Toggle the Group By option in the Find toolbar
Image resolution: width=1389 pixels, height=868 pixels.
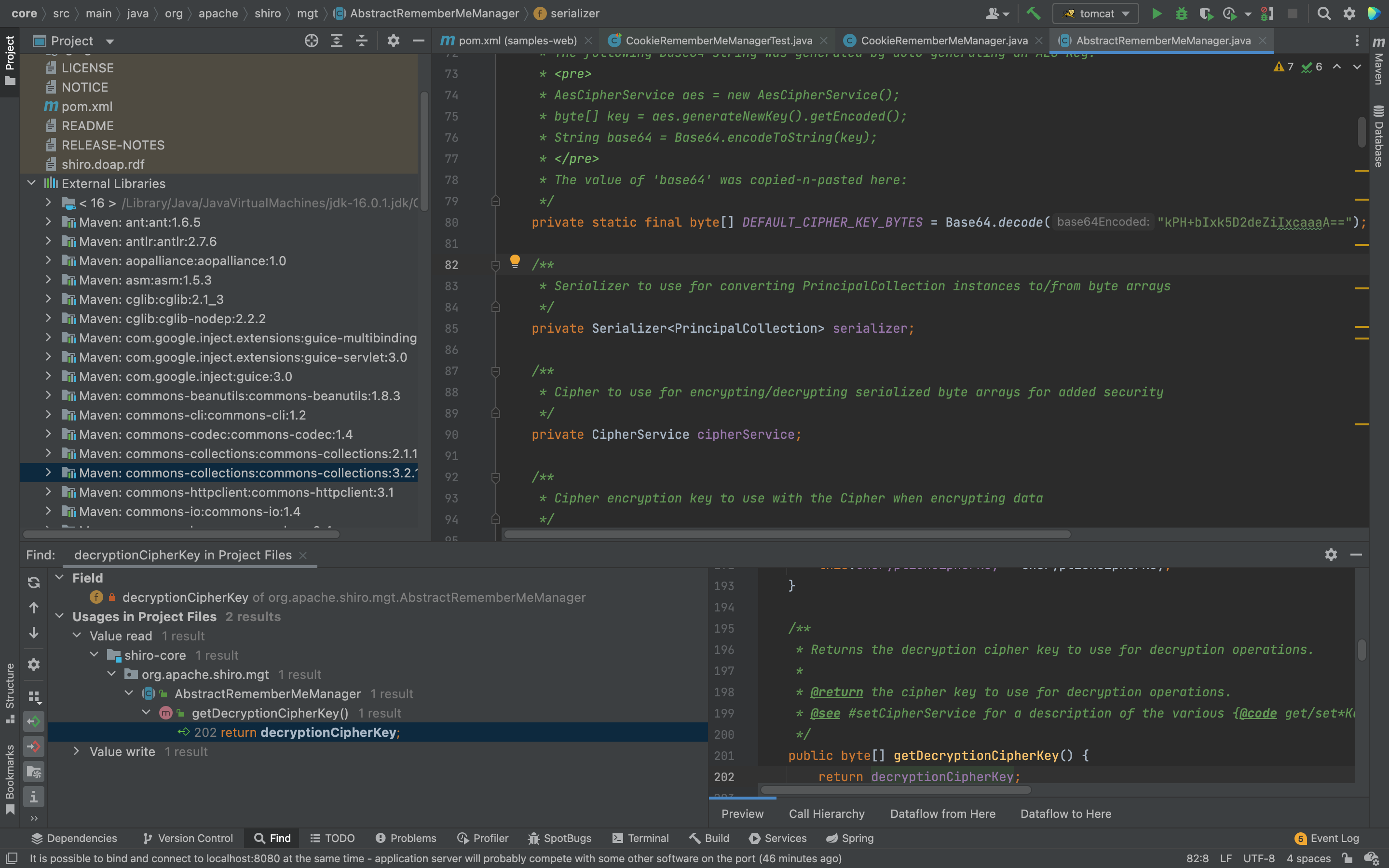(x=34, y=697)
